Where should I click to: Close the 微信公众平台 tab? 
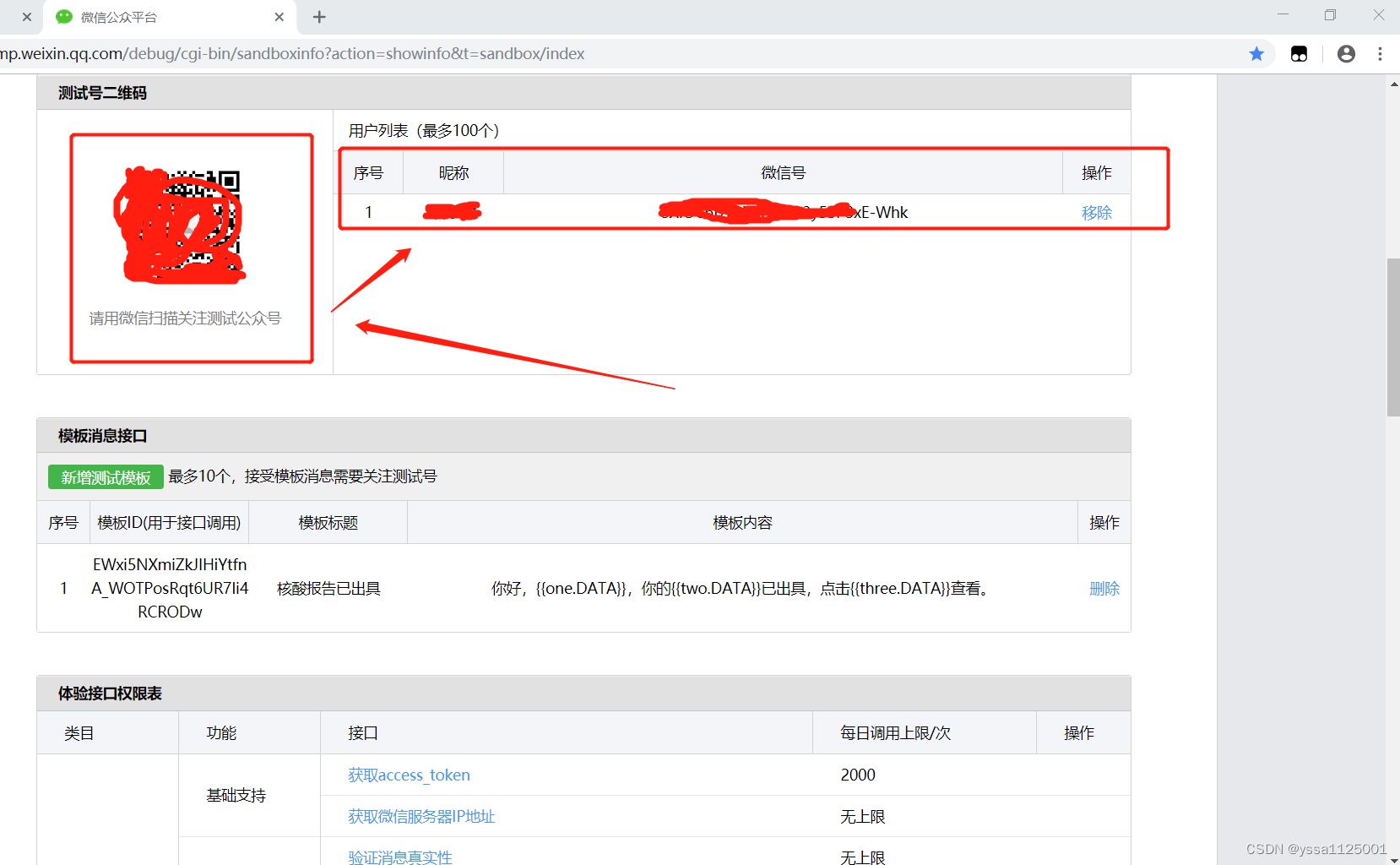(x=279, y=17)
